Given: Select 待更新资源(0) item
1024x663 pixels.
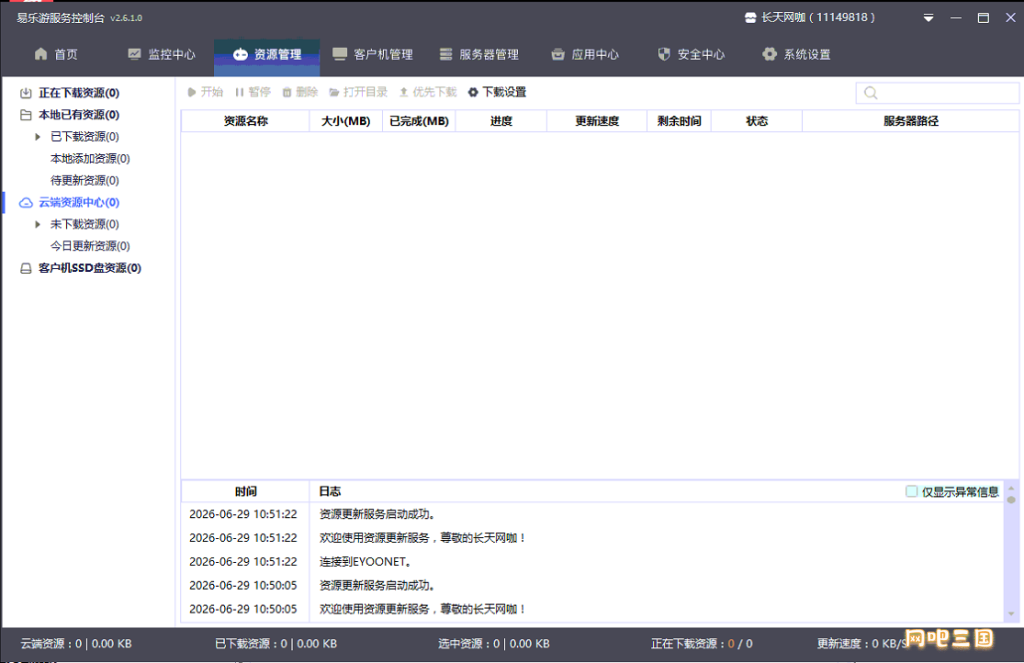Looking at the screenshot, I should click(85, 180).
